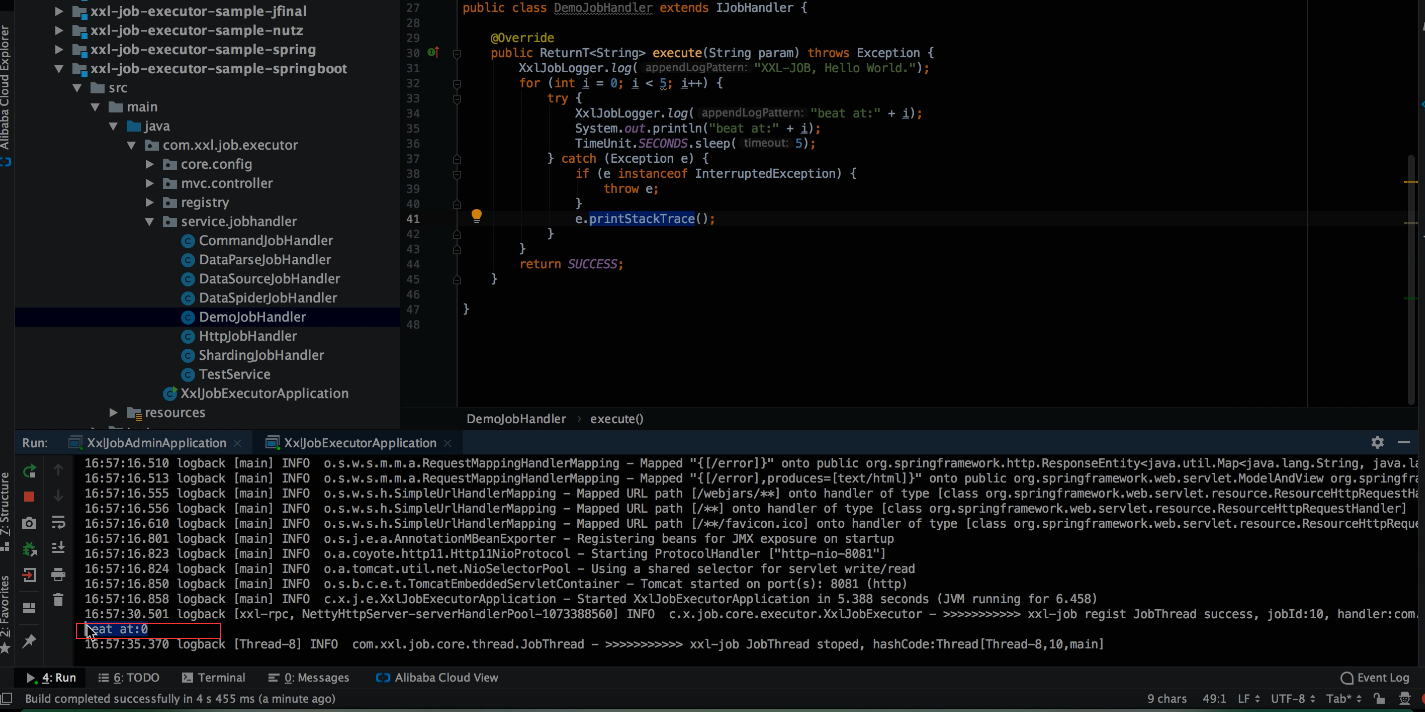This screenshot has width=1425, height=712.
Task: Open the 4: Run tool window button
Action: 51,677
